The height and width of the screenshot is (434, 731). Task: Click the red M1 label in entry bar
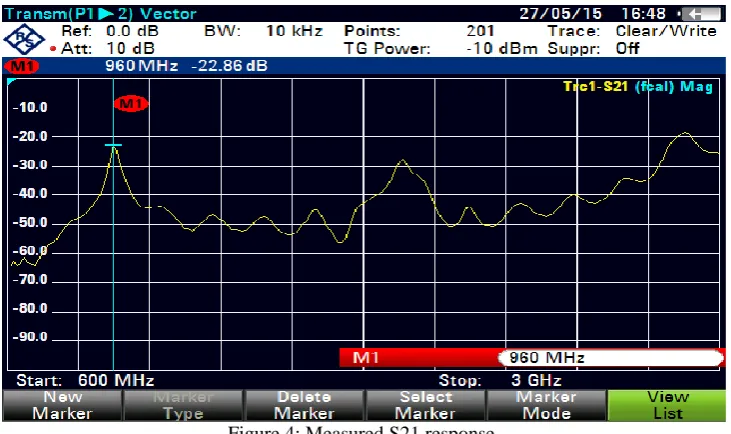coord(366,358)
